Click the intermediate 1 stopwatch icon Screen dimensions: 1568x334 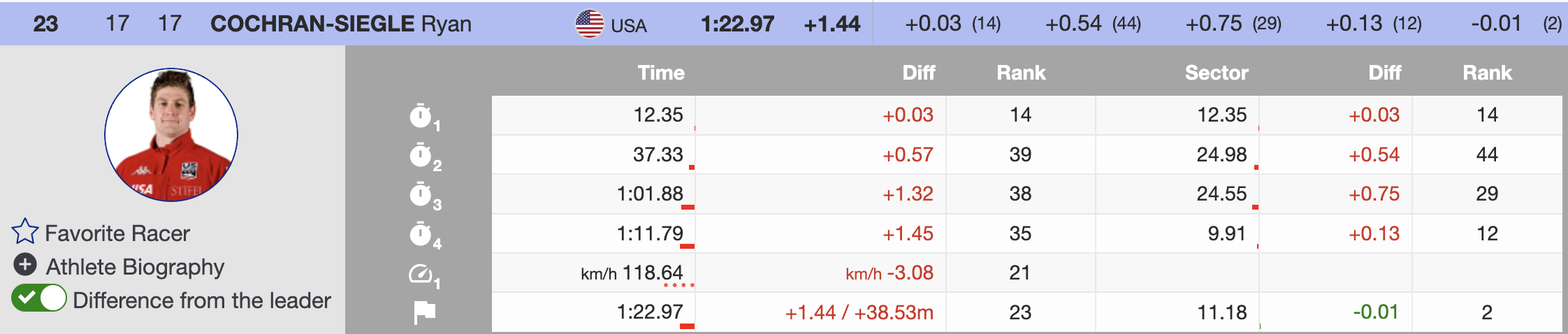click(421, 116)
